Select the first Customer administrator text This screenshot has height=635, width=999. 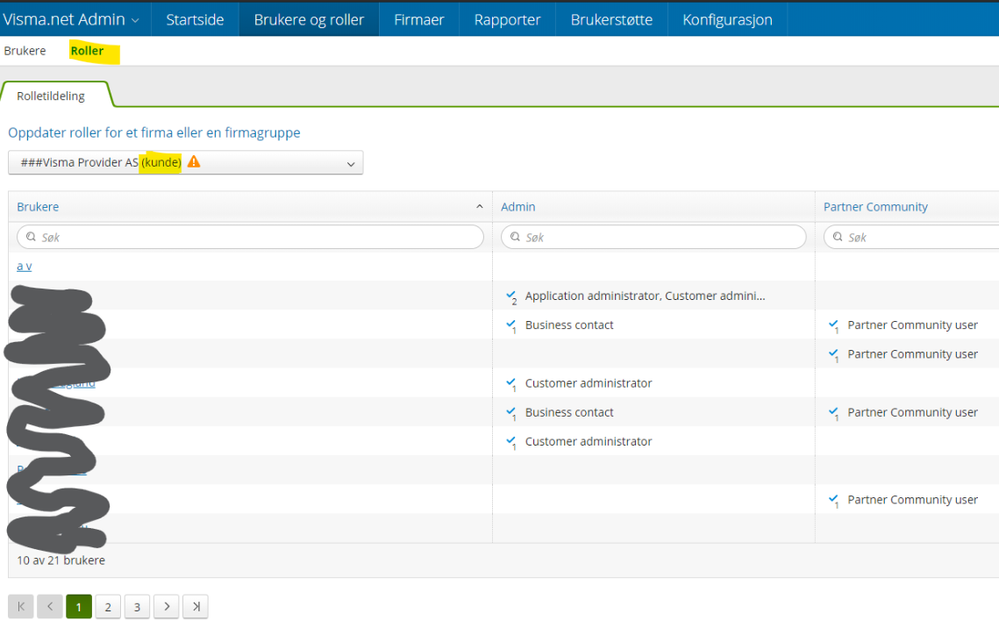(x=588, y=383)
